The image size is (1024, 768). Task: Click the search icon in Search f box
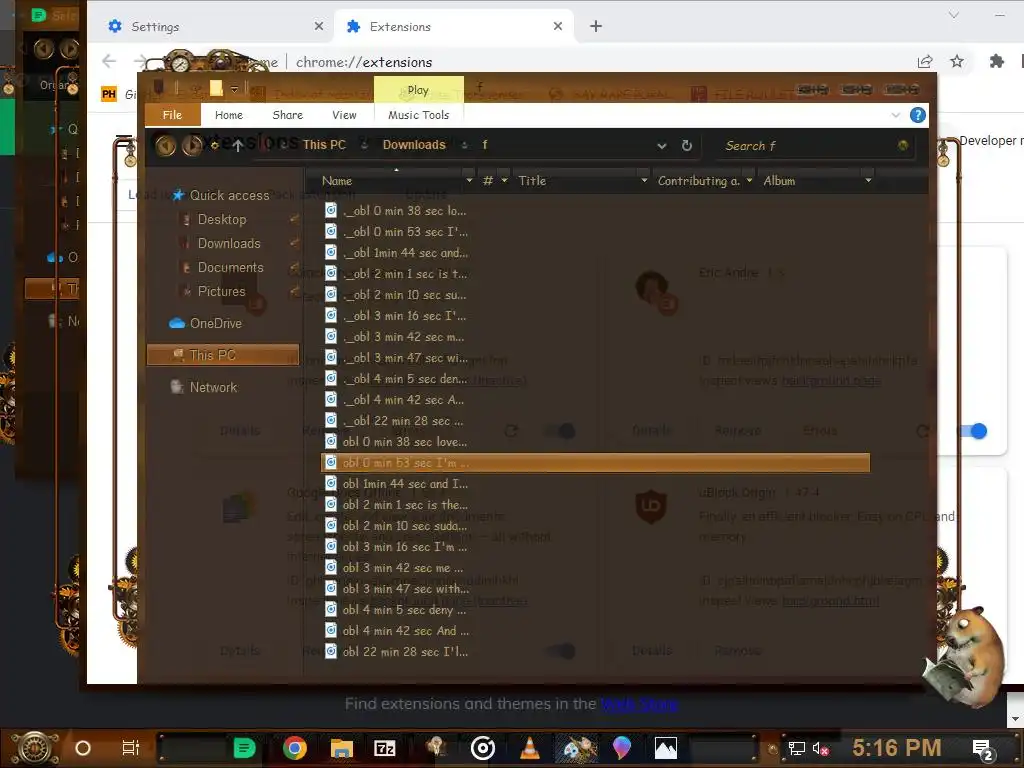903,146
